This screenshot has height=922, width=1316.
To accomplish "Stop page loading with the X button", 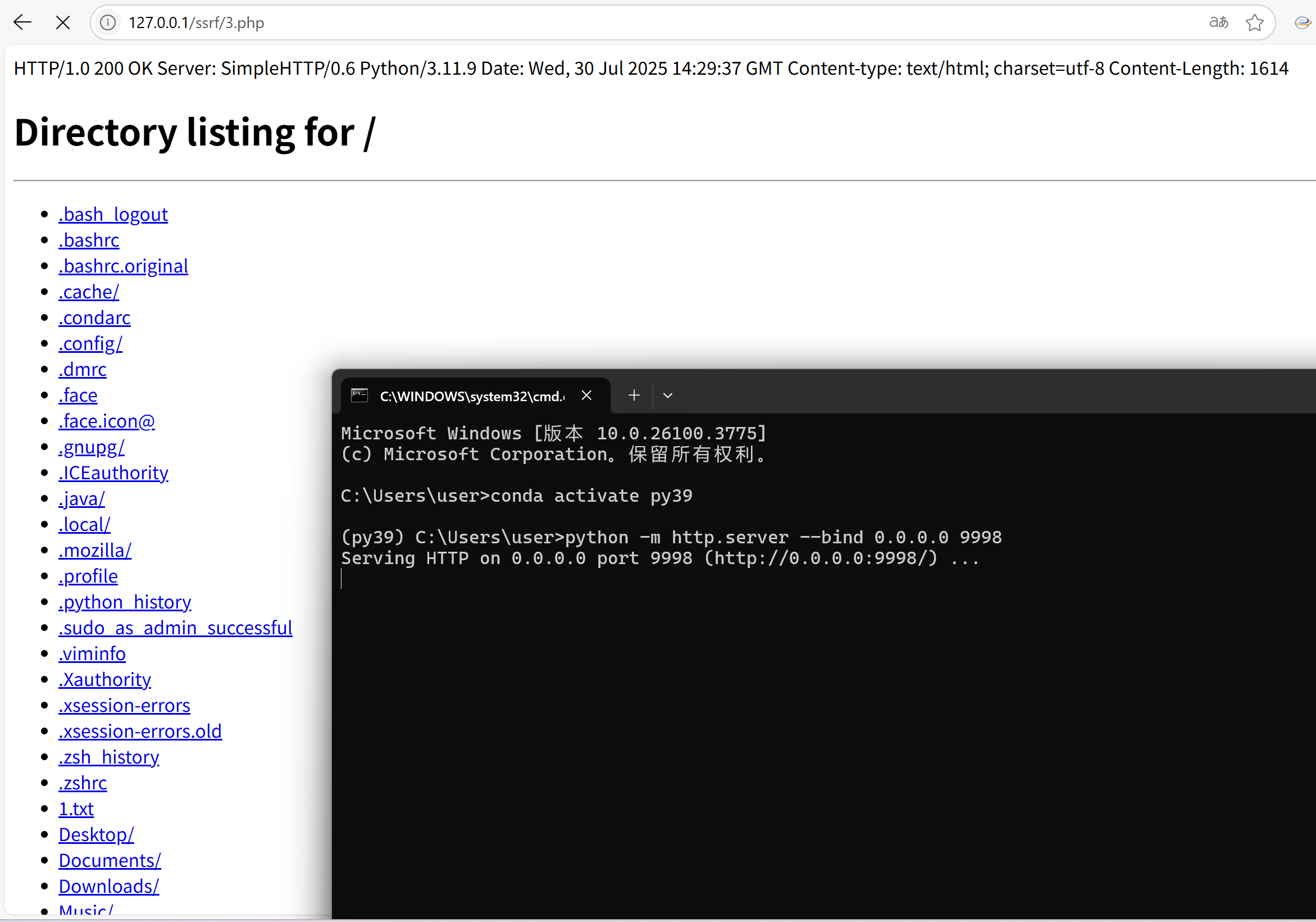I will [x=63, y=22].
